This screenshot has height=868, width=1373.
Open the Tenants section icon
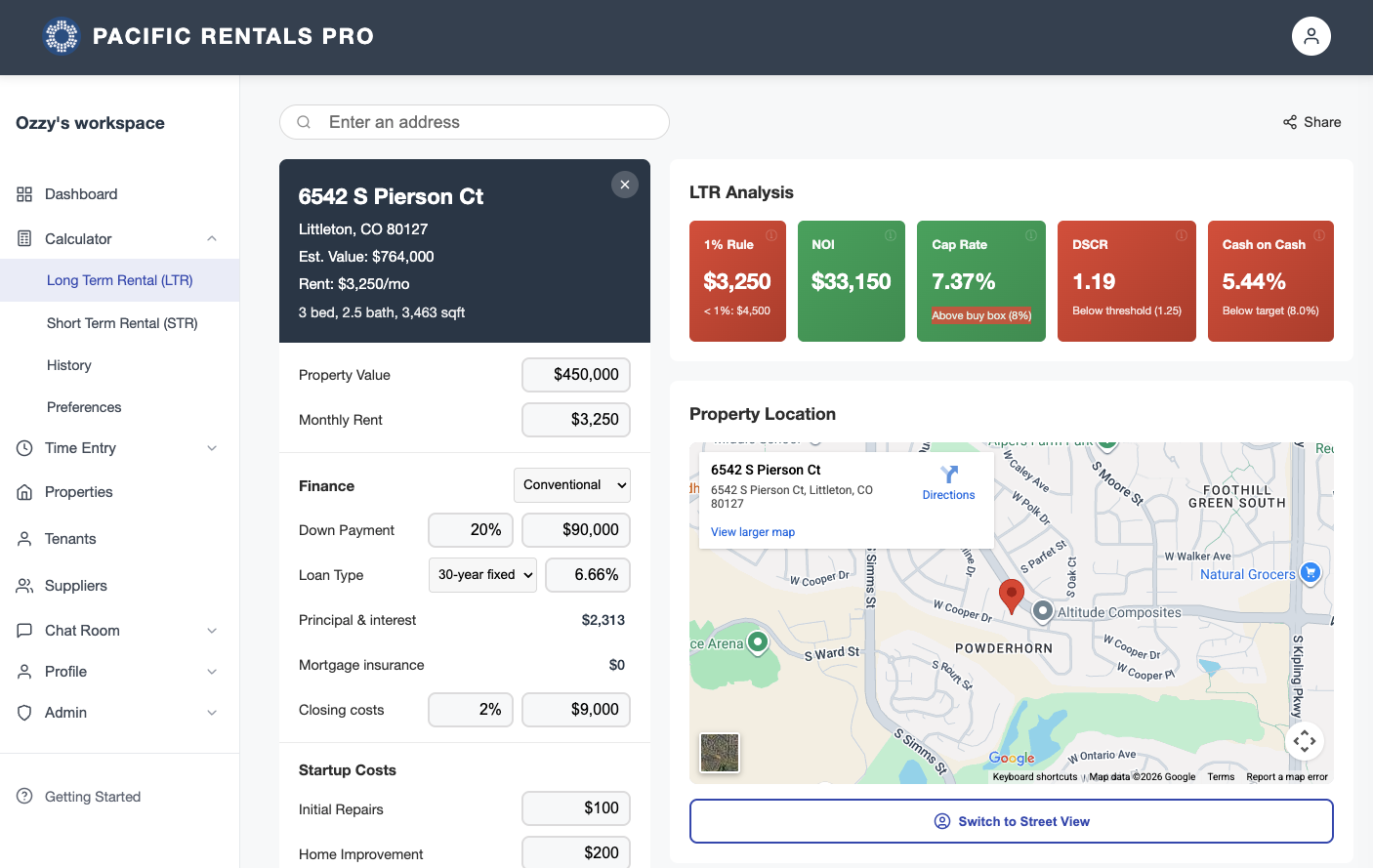click(x=23, y=538)
